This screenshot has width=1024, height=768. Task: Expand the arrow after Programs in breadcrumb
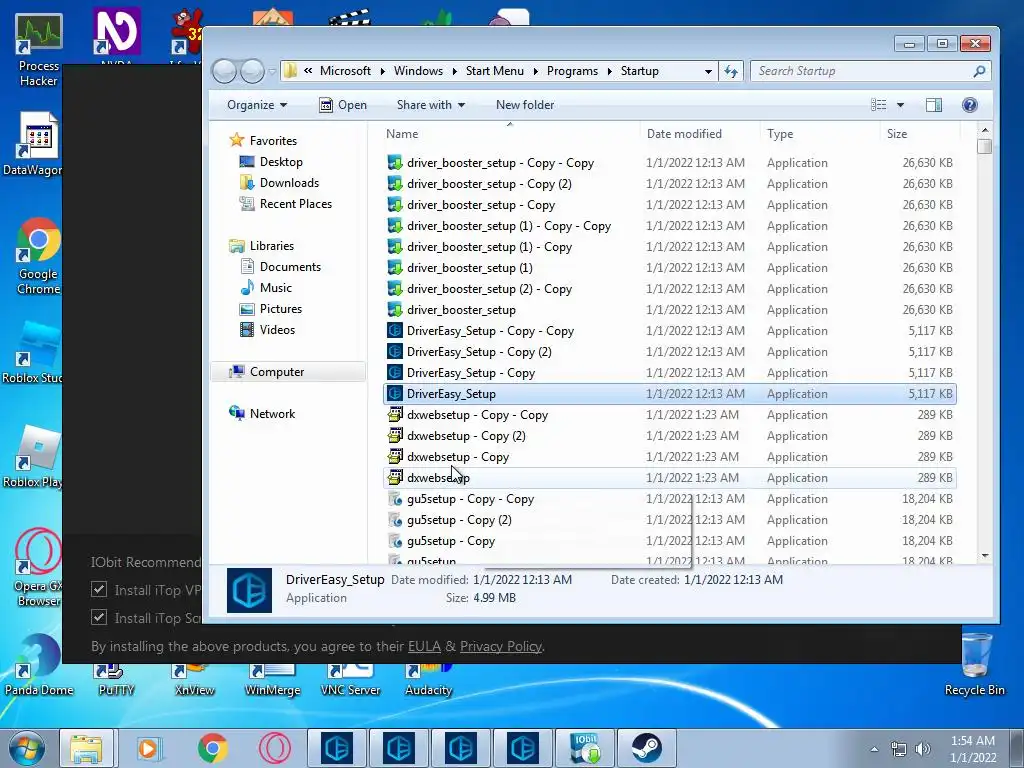coord(609,71)
